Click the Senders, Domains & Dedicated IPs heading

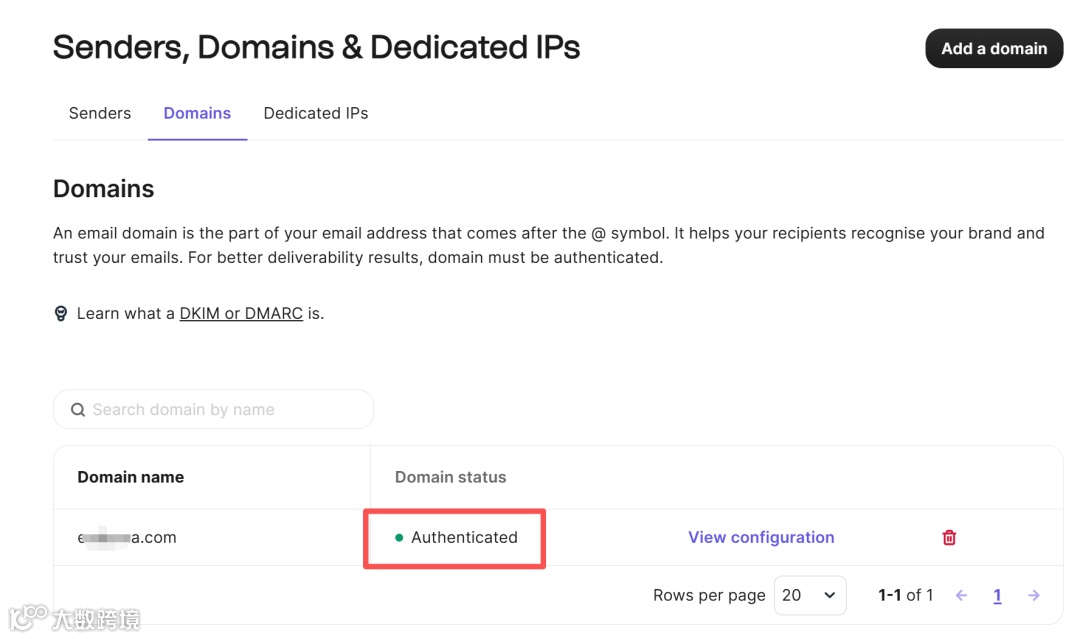tap(316, 47)
